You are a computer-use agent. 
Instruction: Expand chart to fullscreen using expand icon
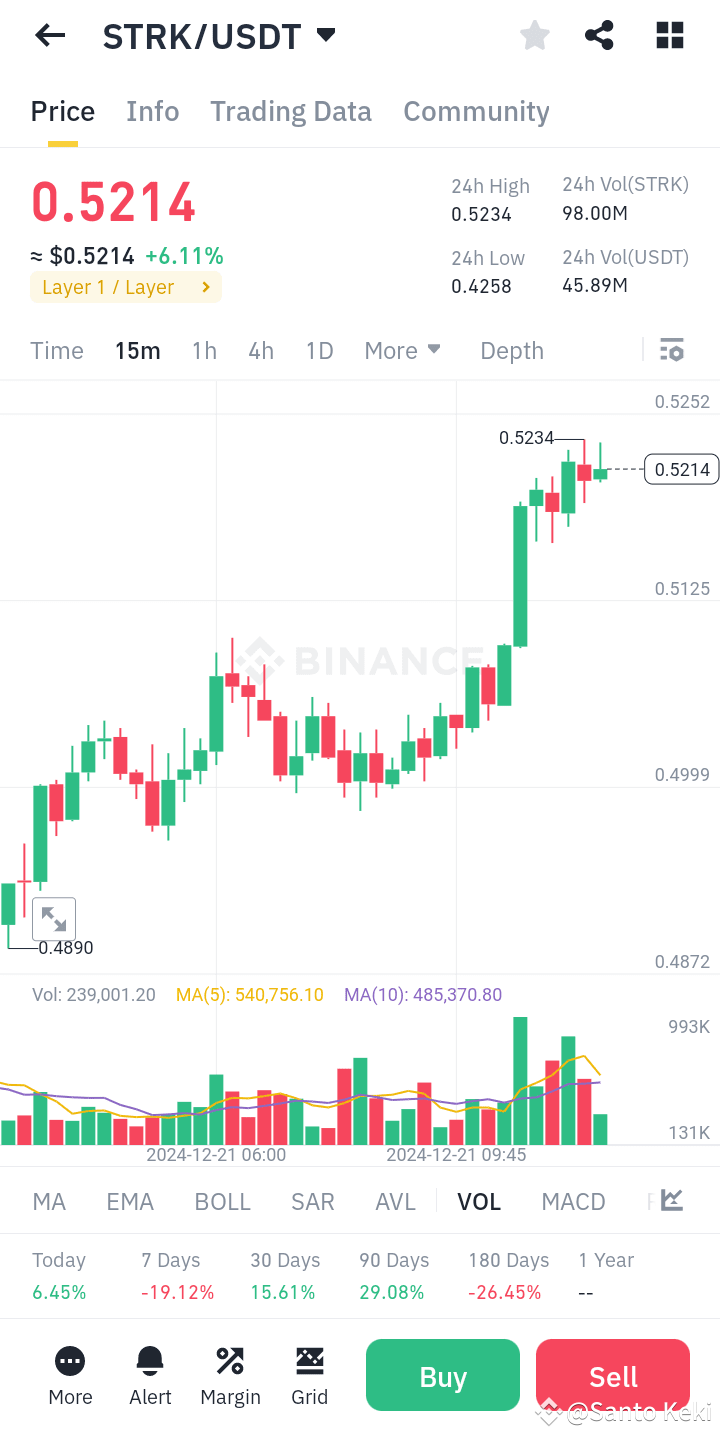coord(54,918)
